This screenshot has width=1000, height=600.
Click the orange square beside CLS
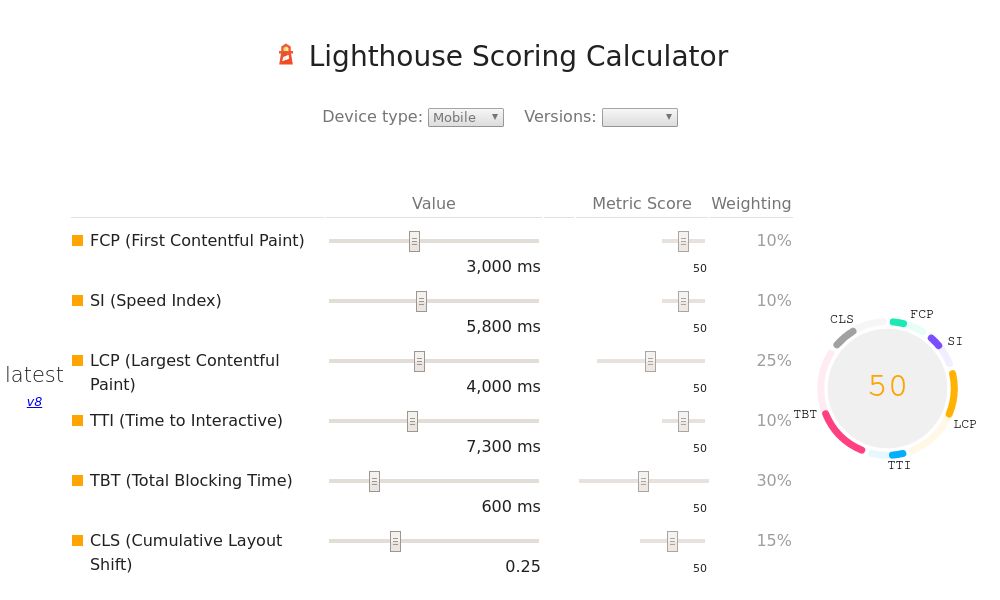(76, 540)
